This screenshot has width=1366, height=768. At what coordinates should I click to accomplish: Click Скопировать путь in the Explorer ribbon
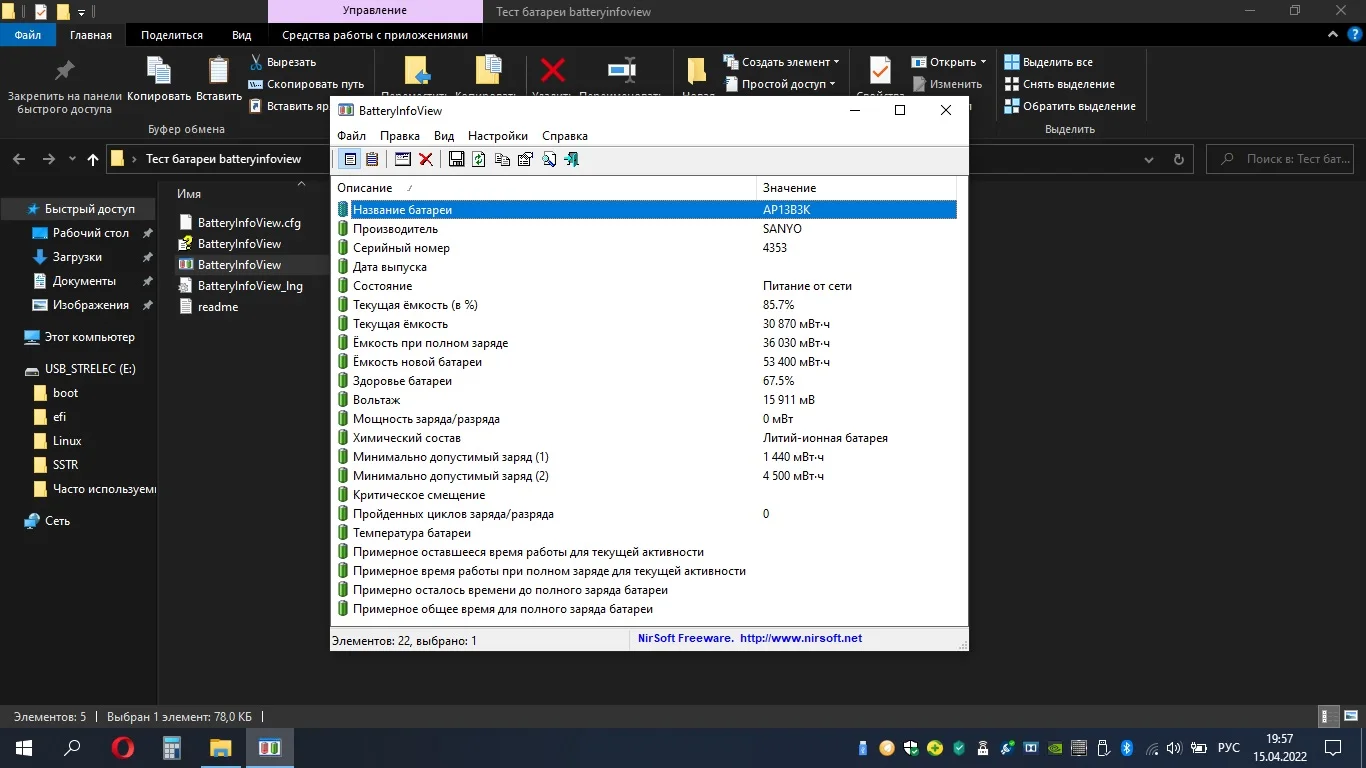pyautogui.click(x=306, y=84)
